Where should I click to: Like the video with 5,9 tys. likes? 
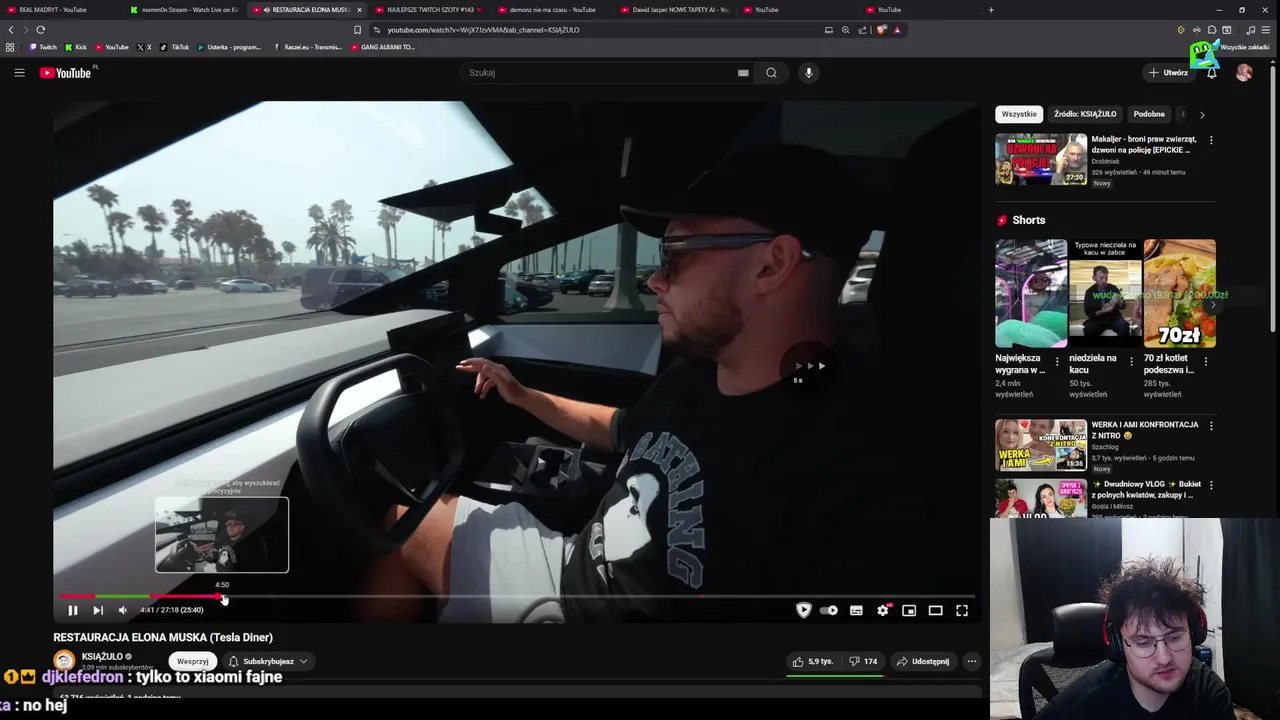(812, 661)
